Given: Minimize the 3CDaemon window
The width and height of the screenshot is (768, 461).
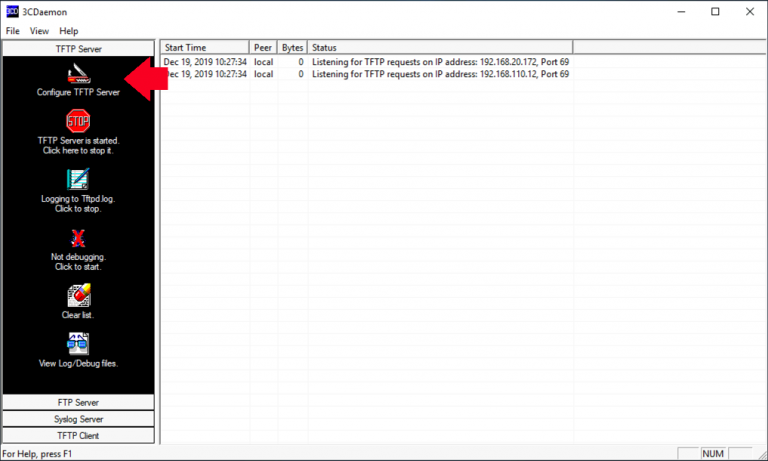Looking at the screenshot, I should click(x=681, y=11).
